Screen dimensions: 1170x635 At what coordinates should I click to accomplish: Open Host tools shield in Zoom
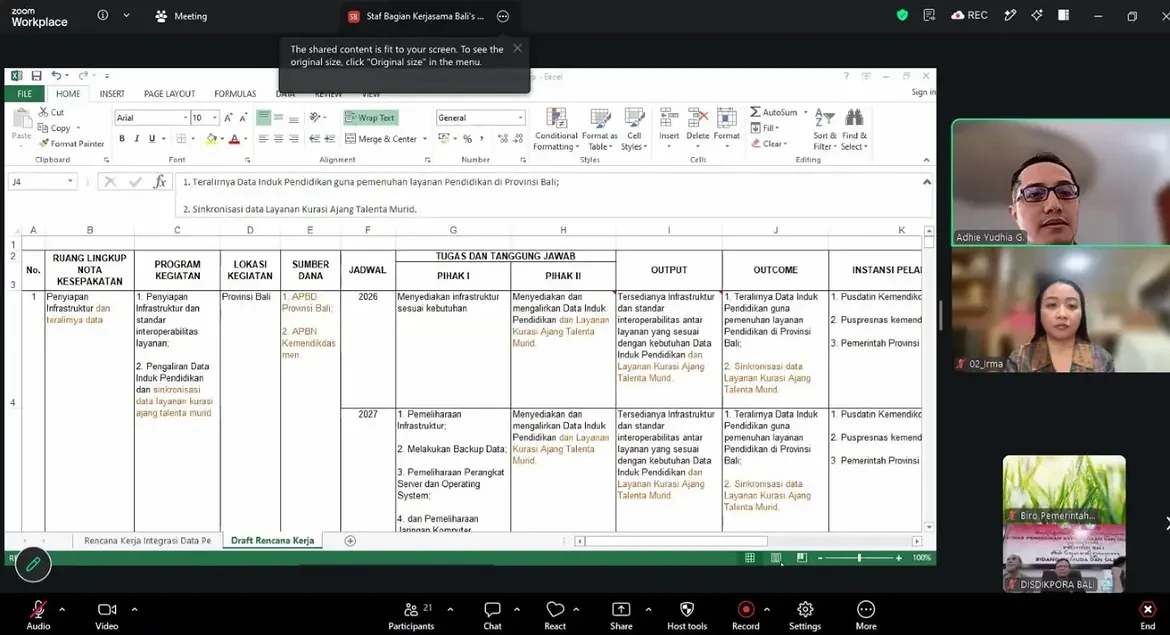[686, 615]
